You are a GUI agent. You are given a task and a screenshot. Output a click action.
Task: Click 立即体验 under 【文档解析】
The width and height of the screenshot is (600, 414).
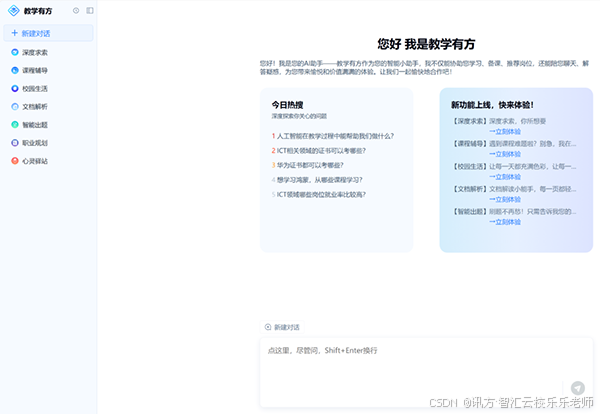(x=505, y=199)
